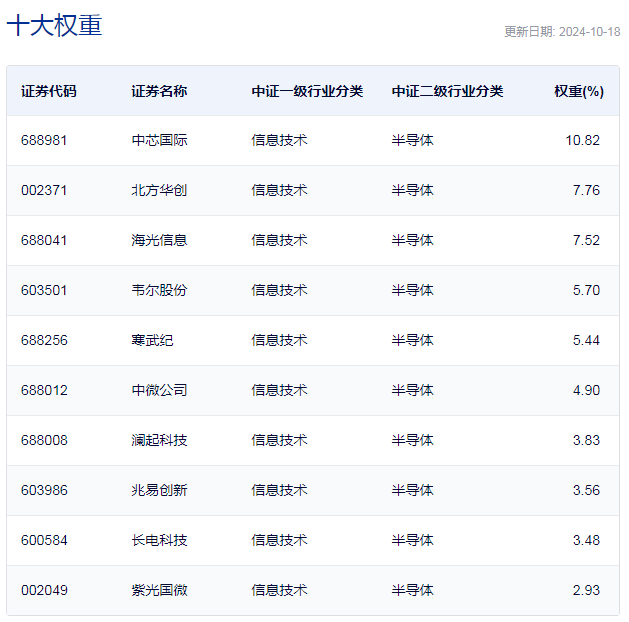This screenshot has width=629, height=622.
Task: Click 半导体 in the 兆易创新 row
Action: 412,490
